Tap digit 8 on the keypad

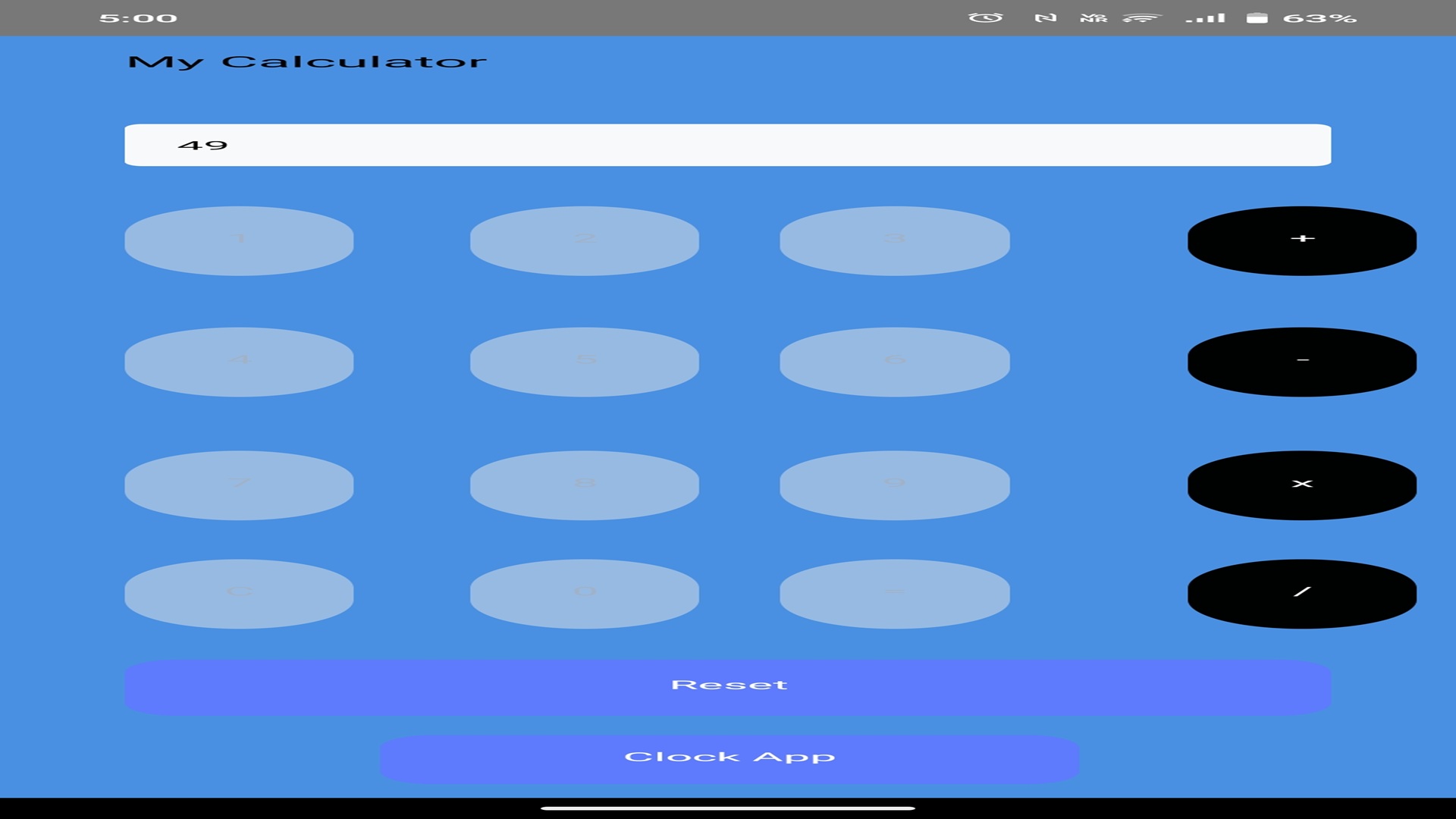click(585, 485)
